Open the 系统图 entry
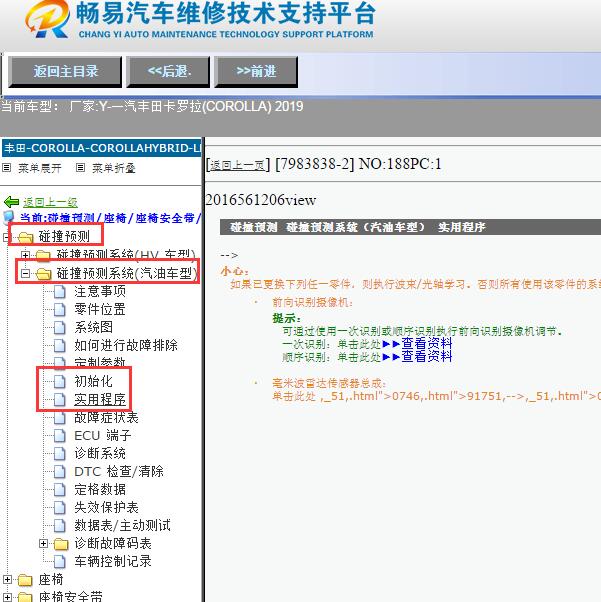This screenshot has height=602, width=601. [x=93, y=327]
